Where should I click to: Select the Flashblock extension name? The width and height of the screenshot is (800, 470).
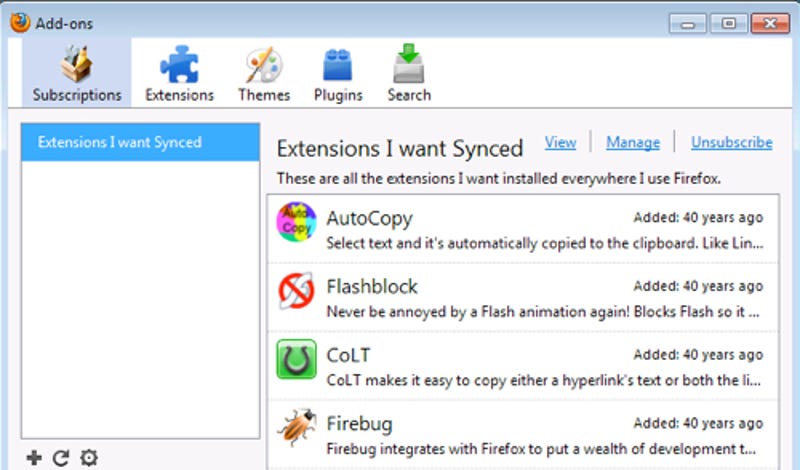pyautogui.click(x=372, y=286)
